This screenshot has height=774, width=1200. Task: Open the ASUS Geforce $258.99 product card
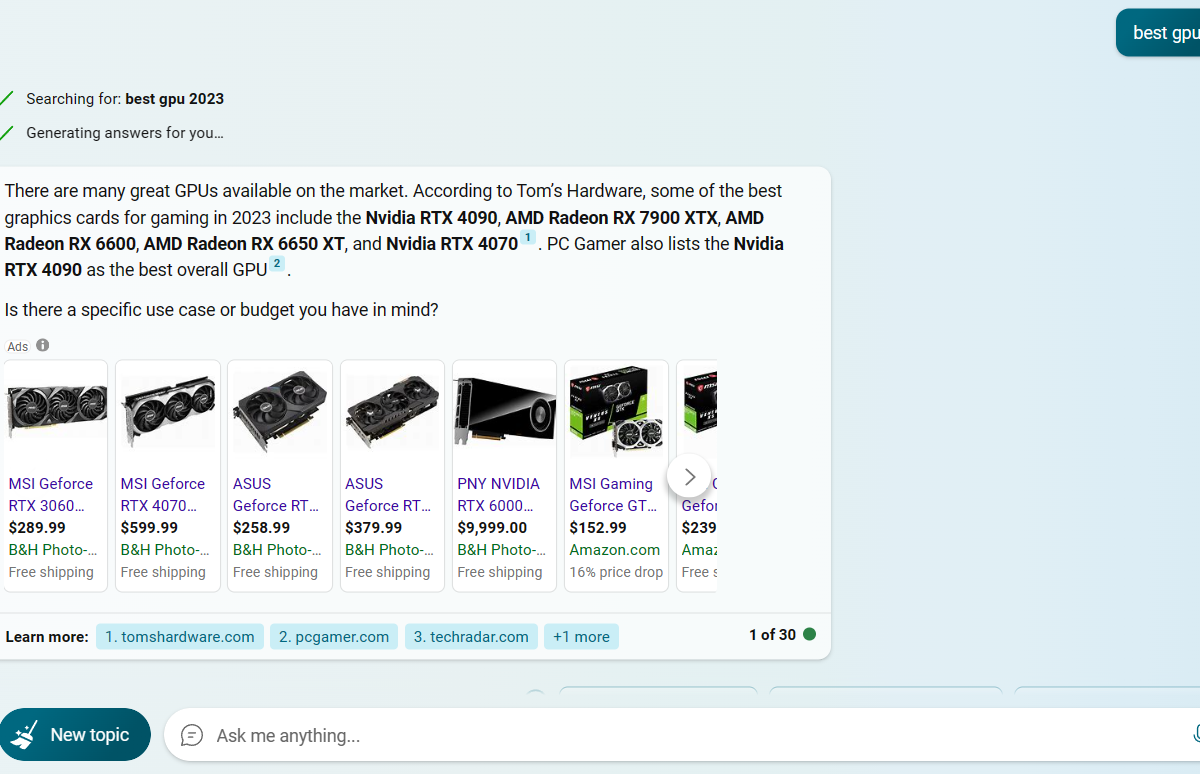[280, 476]
